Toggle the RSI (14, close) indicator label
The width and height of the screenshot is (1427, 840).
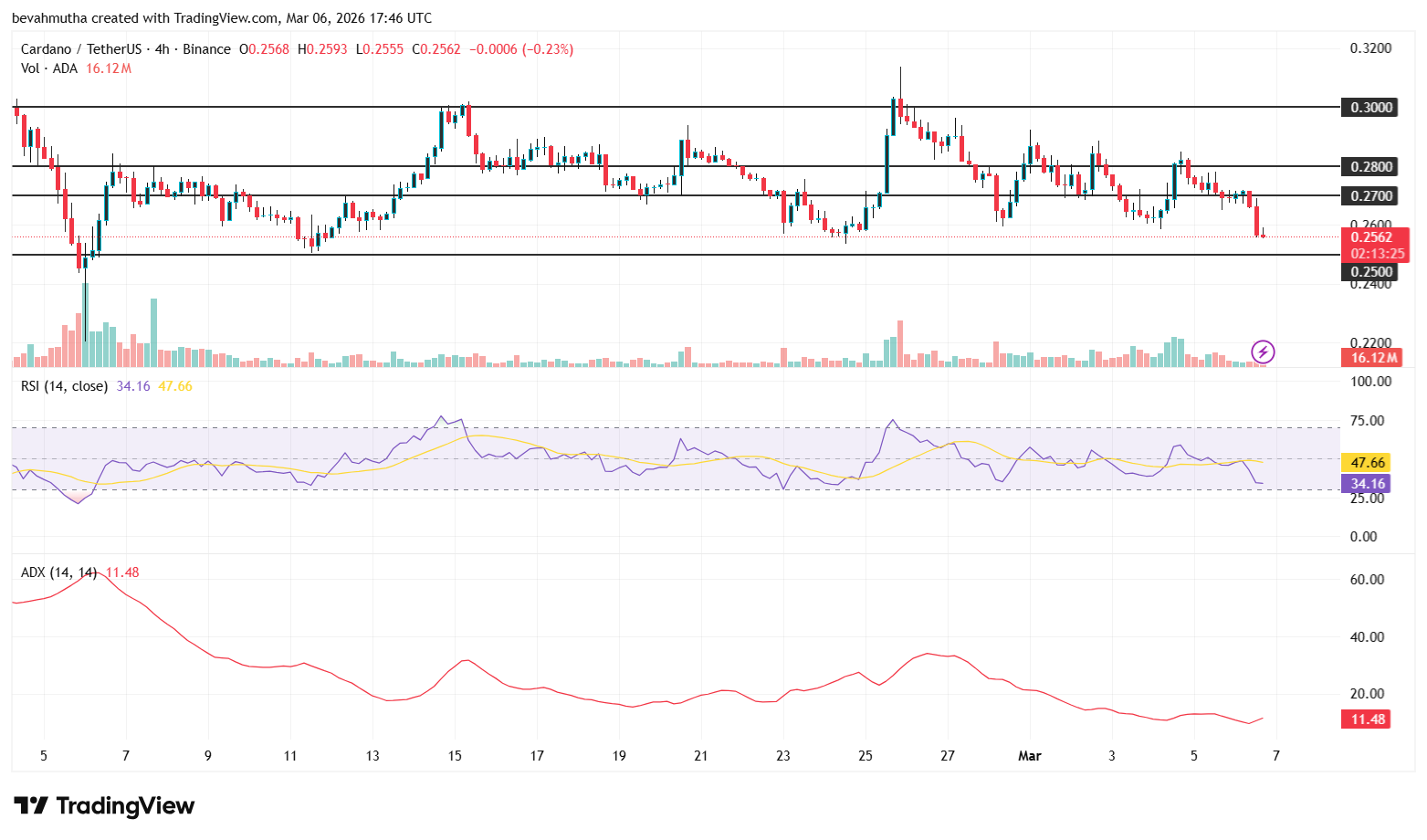point(63,386)
